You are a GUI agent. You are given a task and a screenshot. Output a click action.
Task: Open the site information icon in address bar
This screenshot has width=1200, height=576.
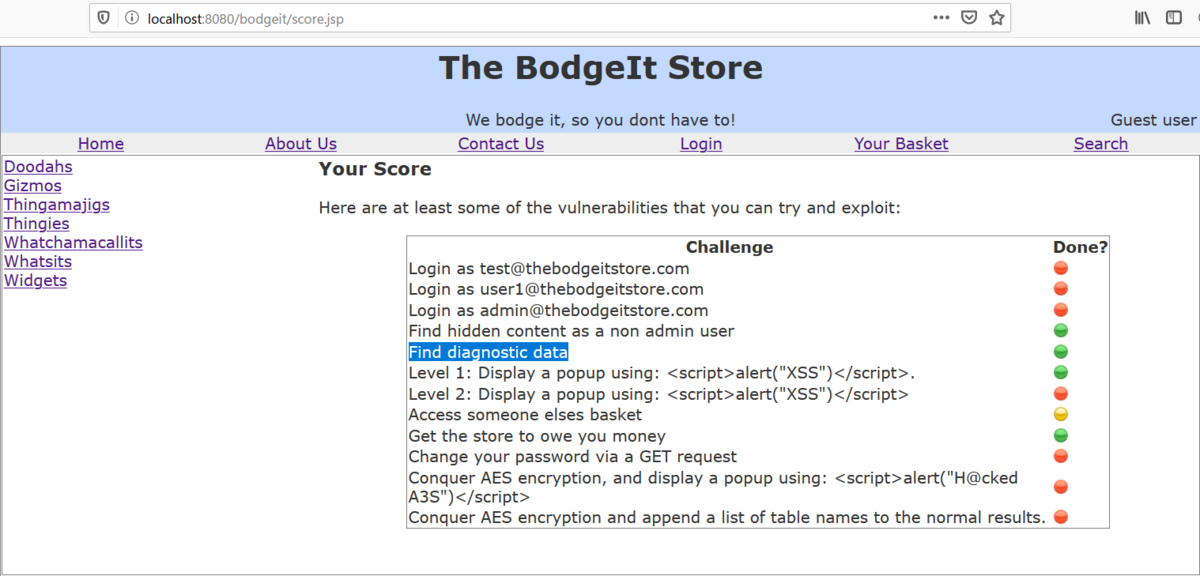click(132, 18)
